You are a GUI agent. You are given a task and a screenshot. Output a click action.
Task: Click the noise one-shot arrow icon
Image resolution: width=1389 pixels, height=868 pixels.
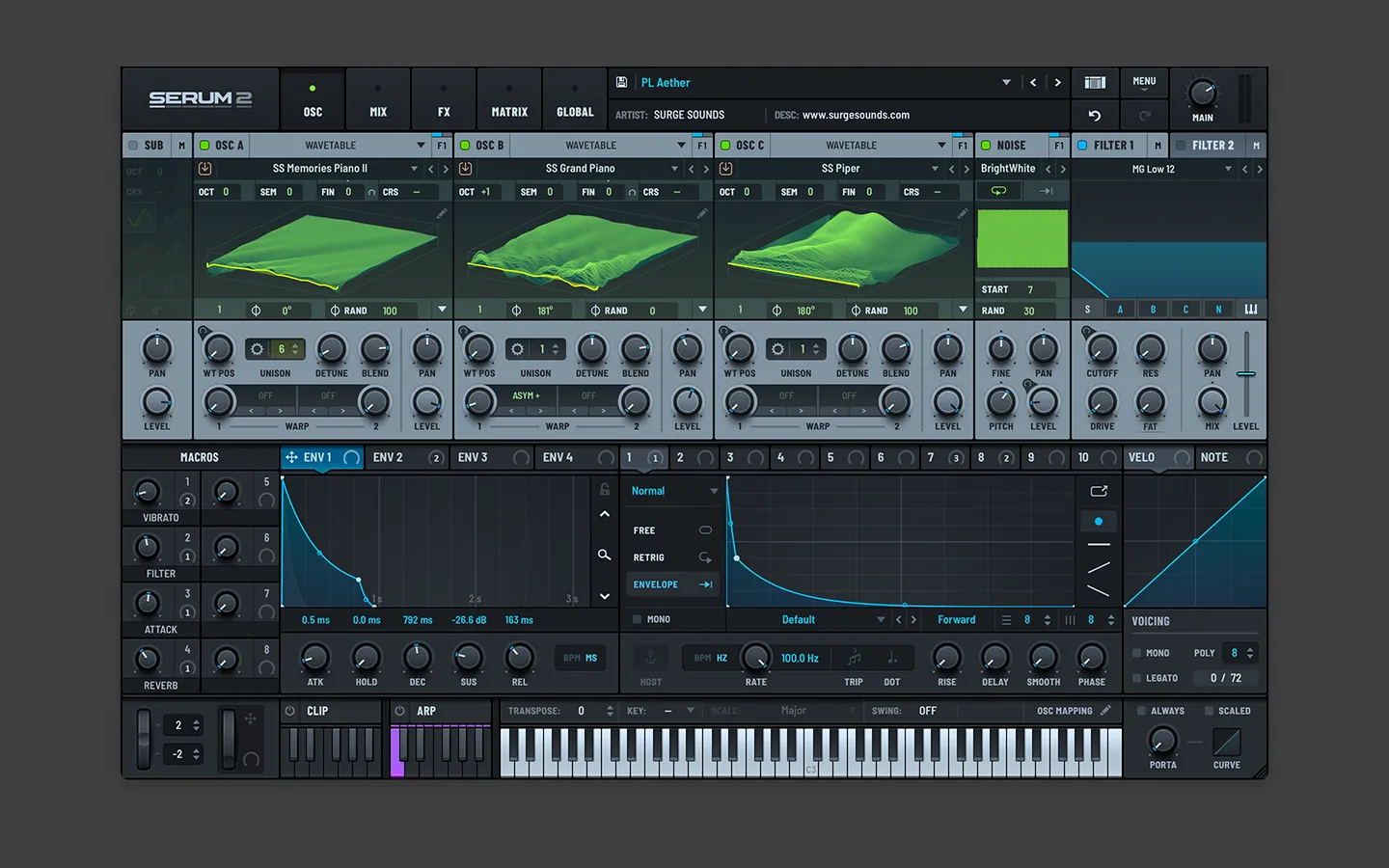1046,191
